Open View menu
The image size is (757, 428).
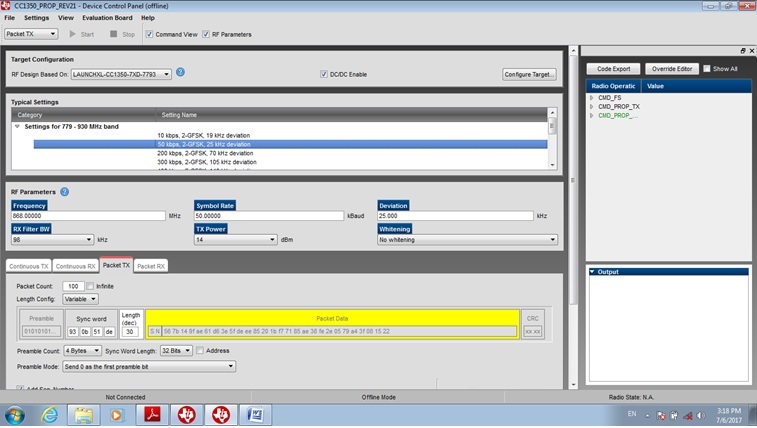pyautogui.click(x=66, y=18)
